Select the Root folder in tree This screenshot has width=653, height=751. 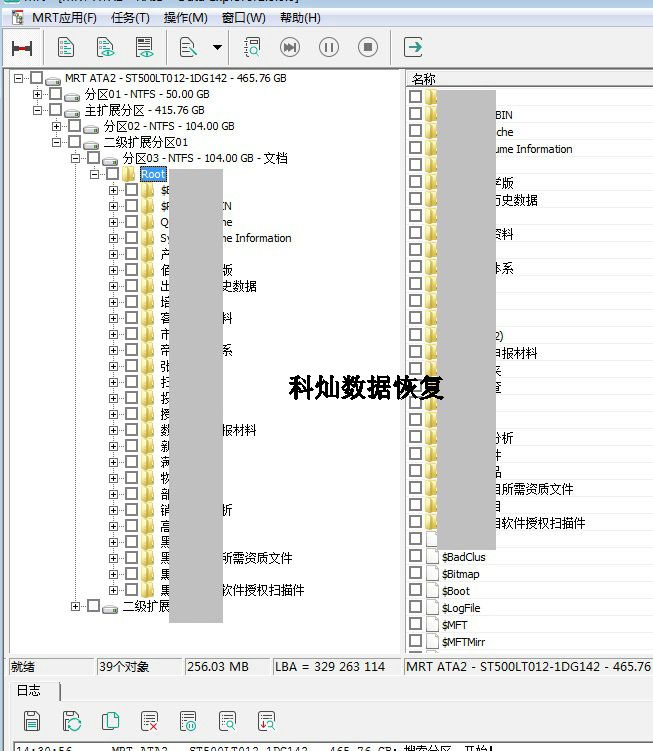(153, 174)
